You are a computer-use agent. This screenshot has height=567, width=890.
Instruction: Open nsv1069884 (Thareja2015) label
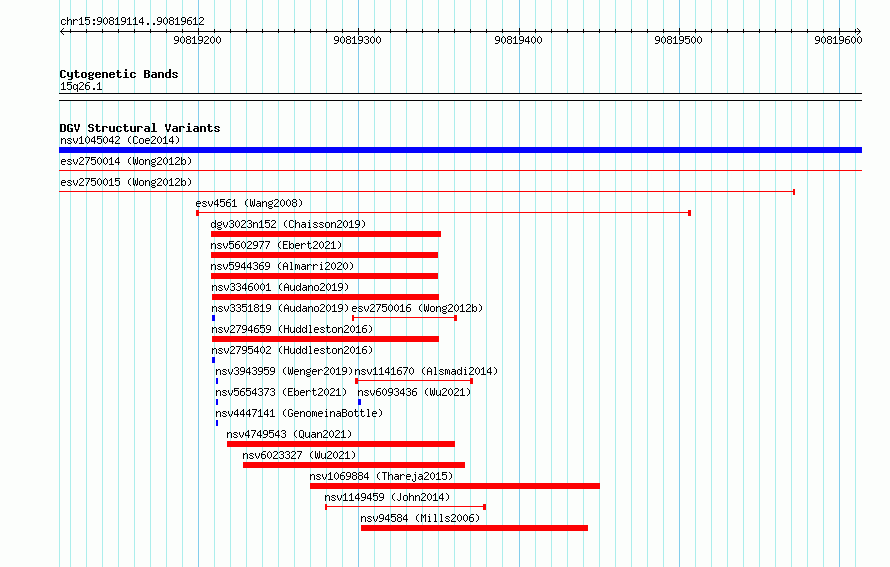click(x=381, y=476)
